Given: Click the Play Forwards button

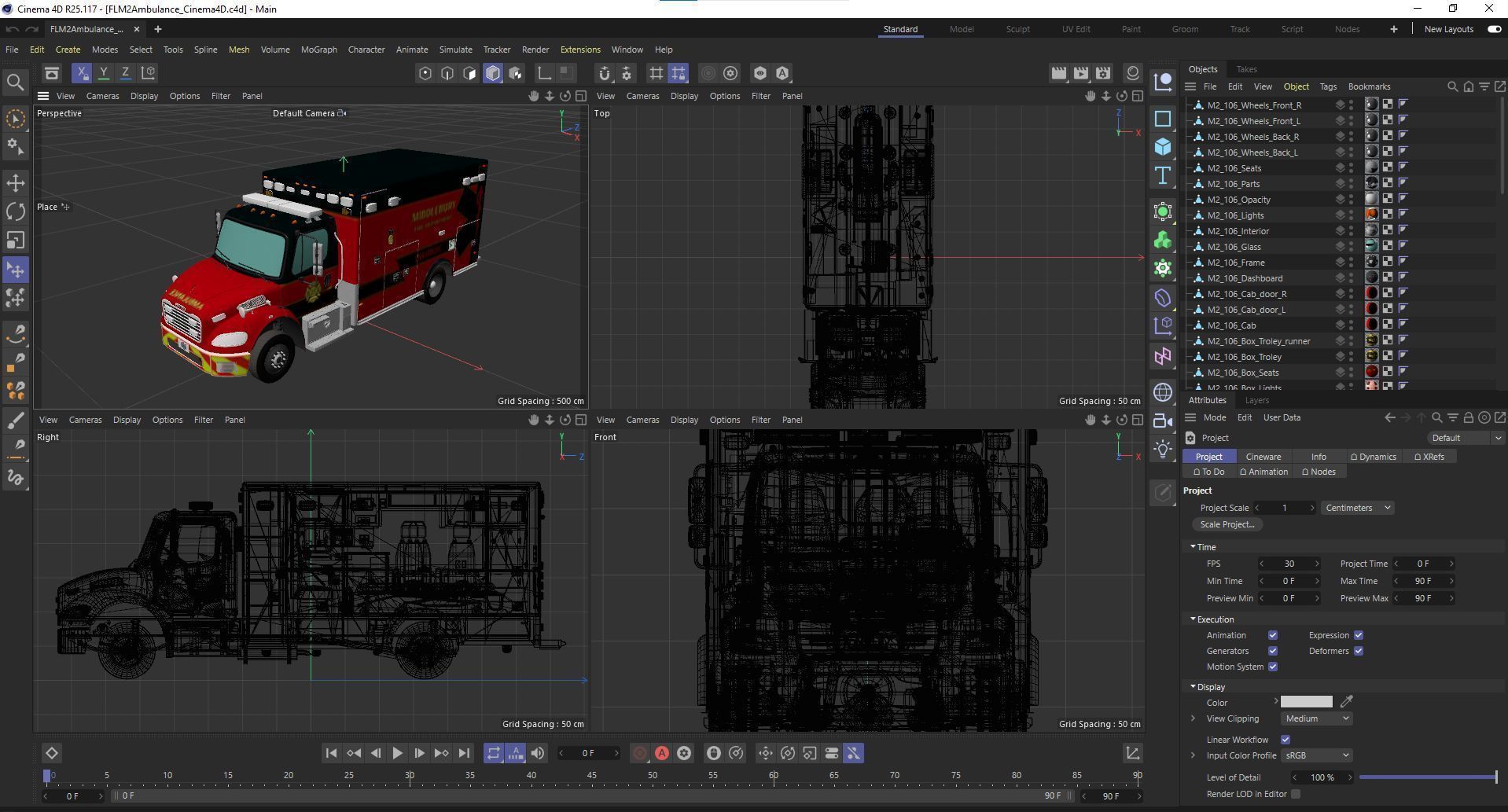Looking at the screenshot, I should (x=397, y=753).
